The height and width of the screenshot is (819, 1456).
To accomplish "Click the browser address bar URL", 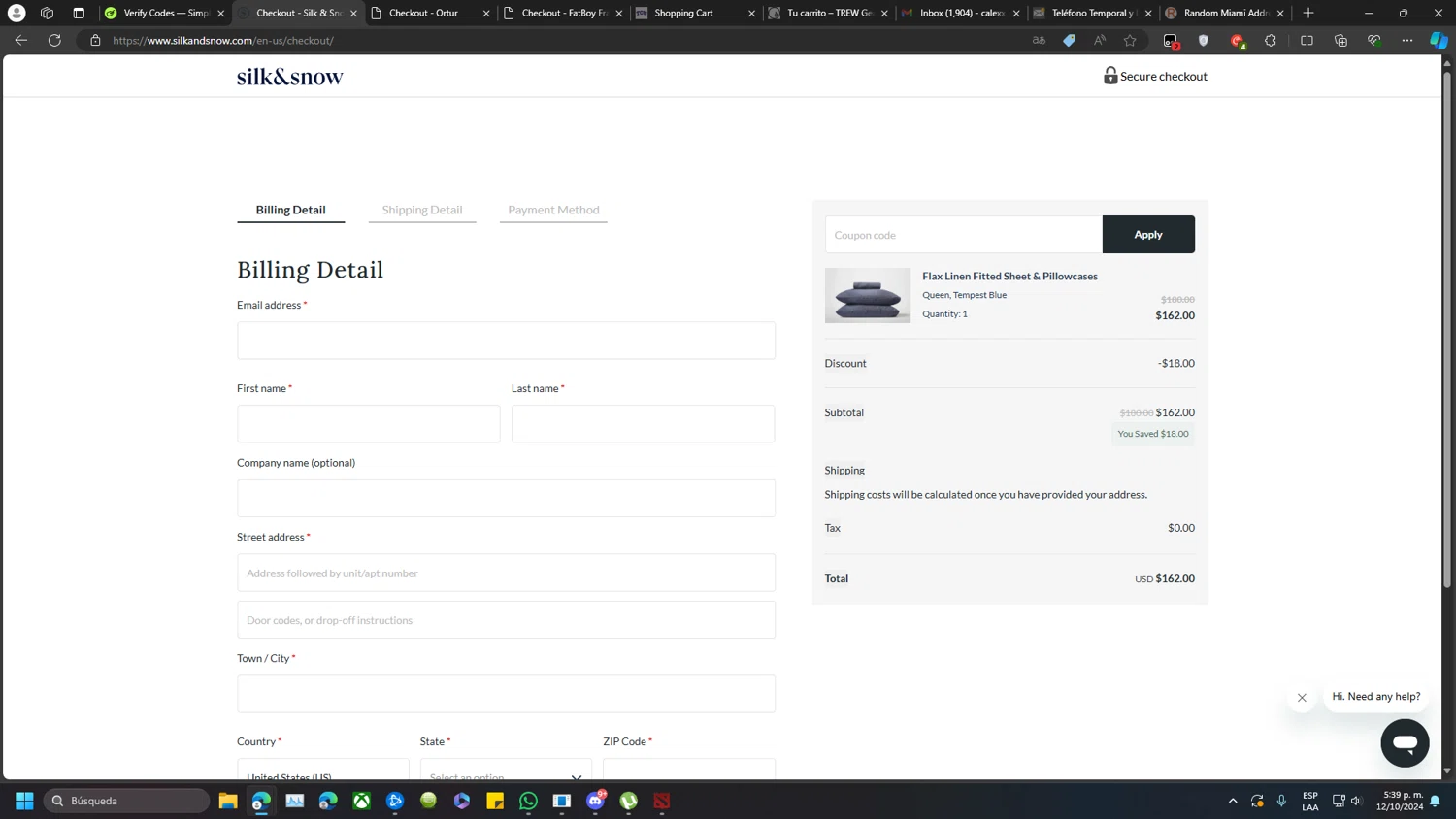I will pos(223,41).
